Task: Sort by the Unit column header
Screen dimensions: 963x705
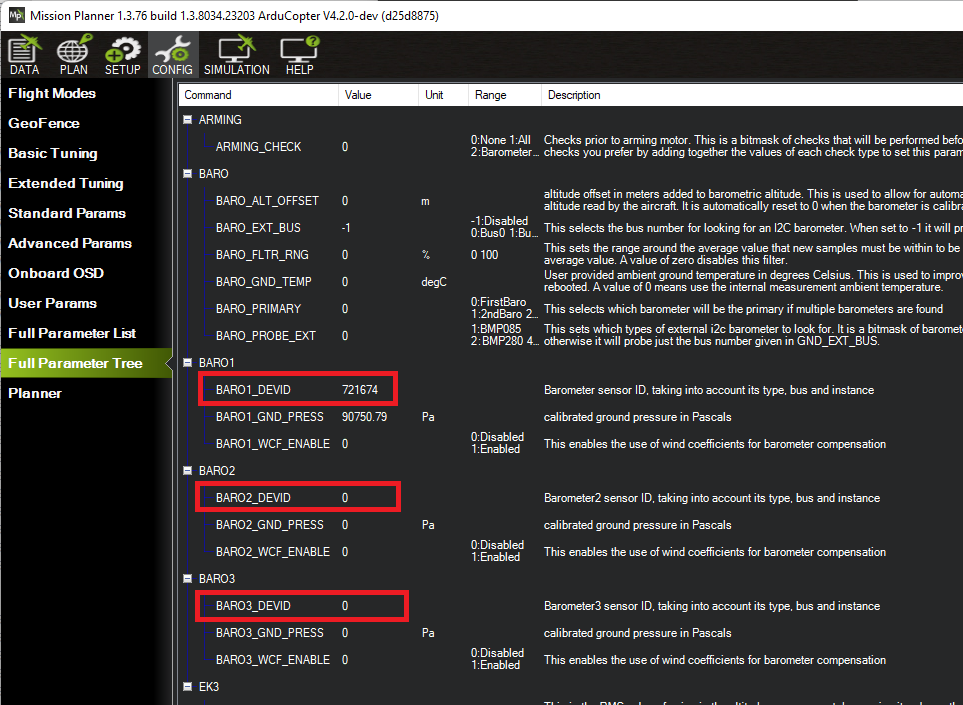Action: [x=443, y=95]
